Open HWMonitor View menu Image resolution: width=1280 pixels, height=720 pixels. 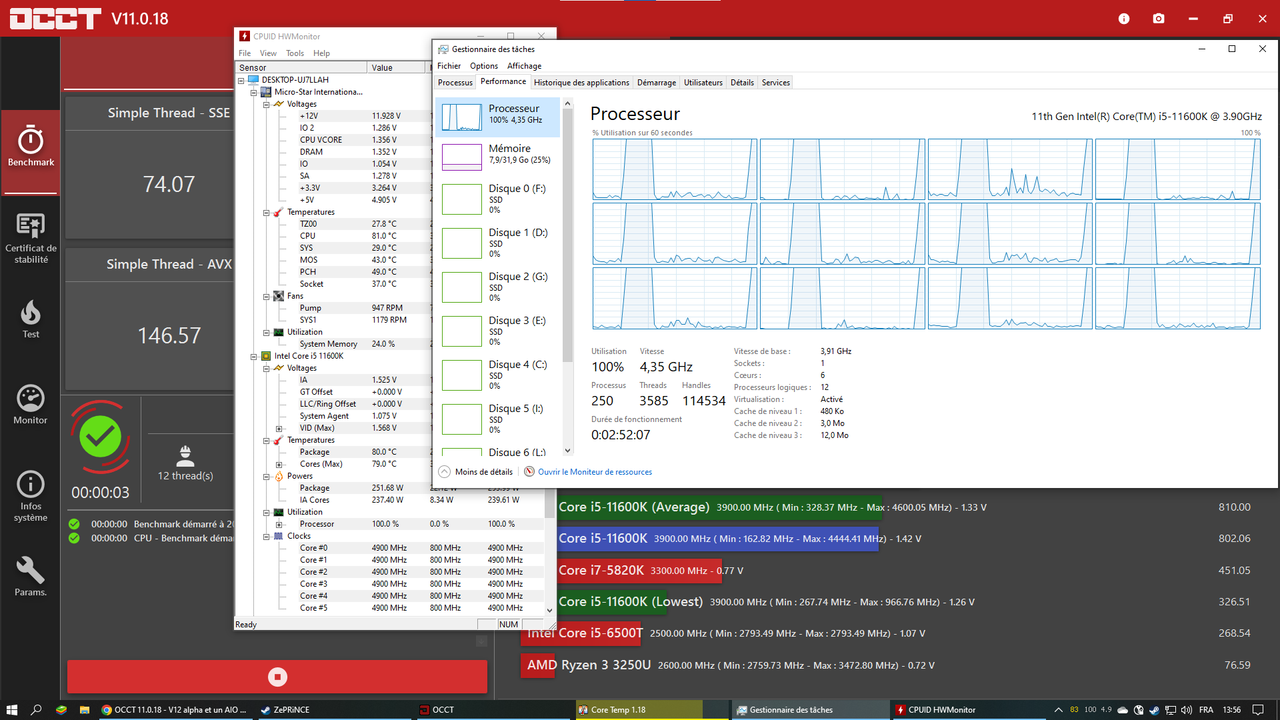(268, 53)
